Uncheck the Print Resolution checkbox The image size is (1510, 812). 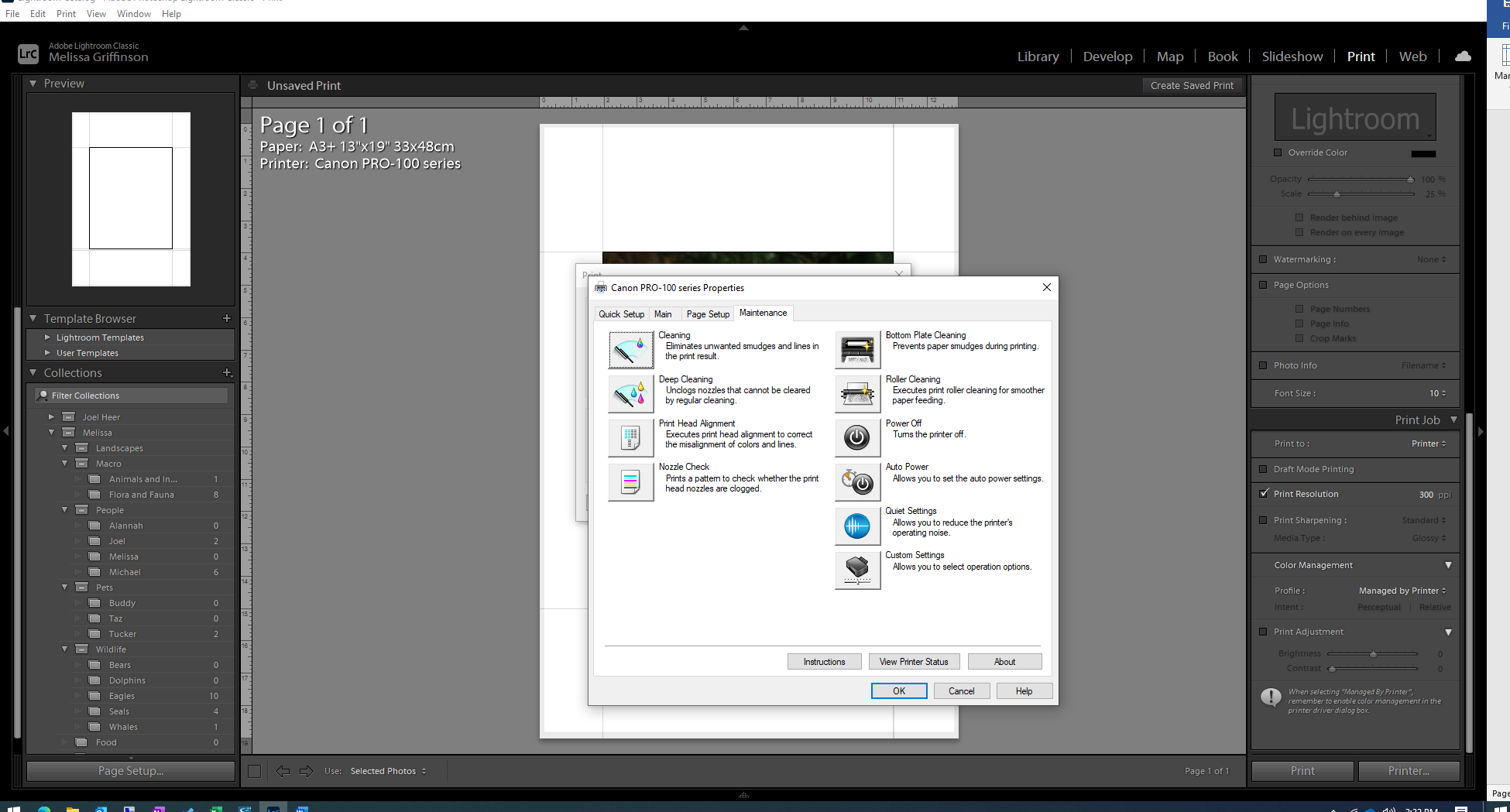coord(1264,494)
